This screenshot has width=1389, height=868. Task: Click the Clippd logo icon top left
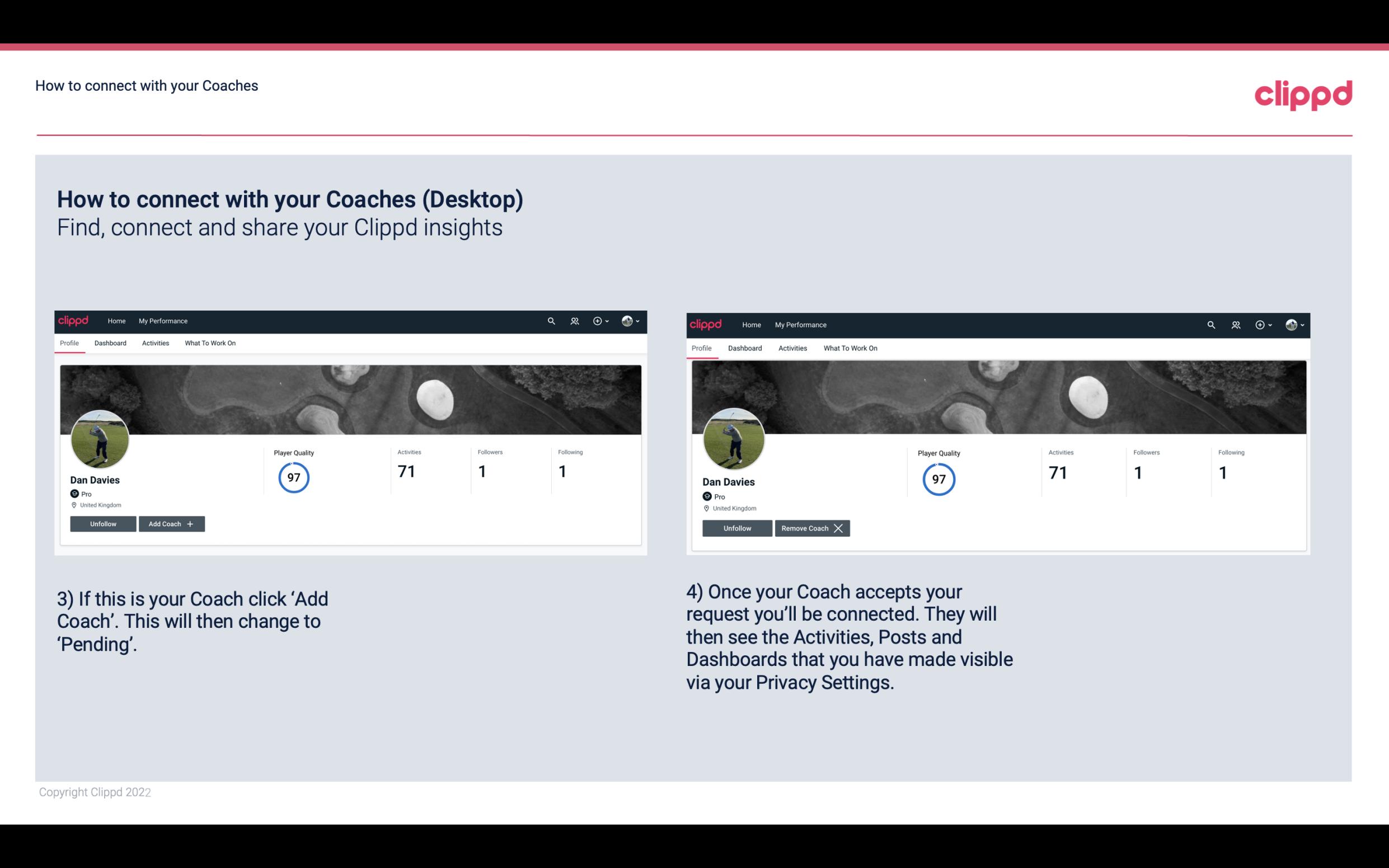click(75, 320)
